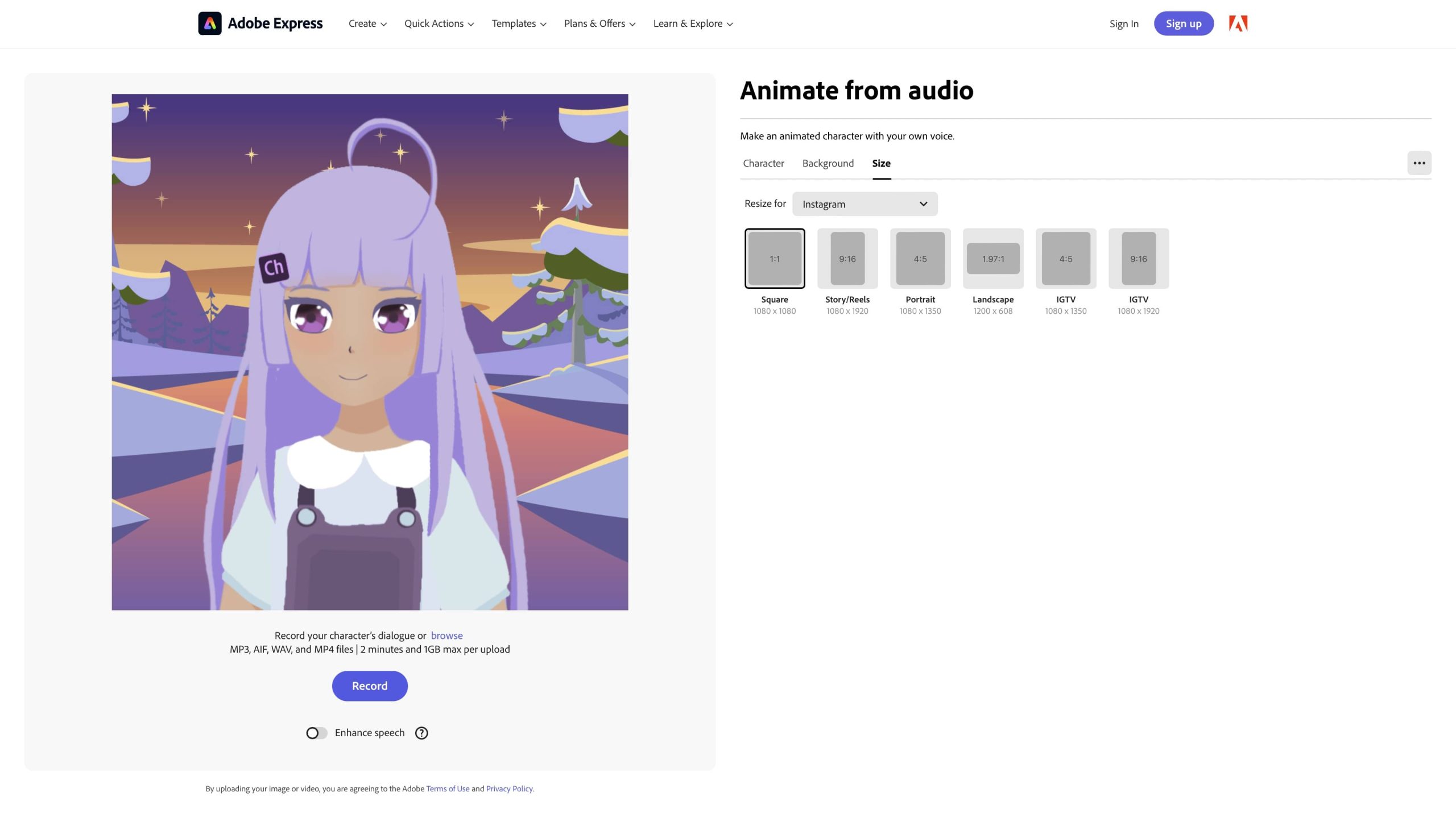
Task: Switch to the Background tab
Action: coord(828,163)
